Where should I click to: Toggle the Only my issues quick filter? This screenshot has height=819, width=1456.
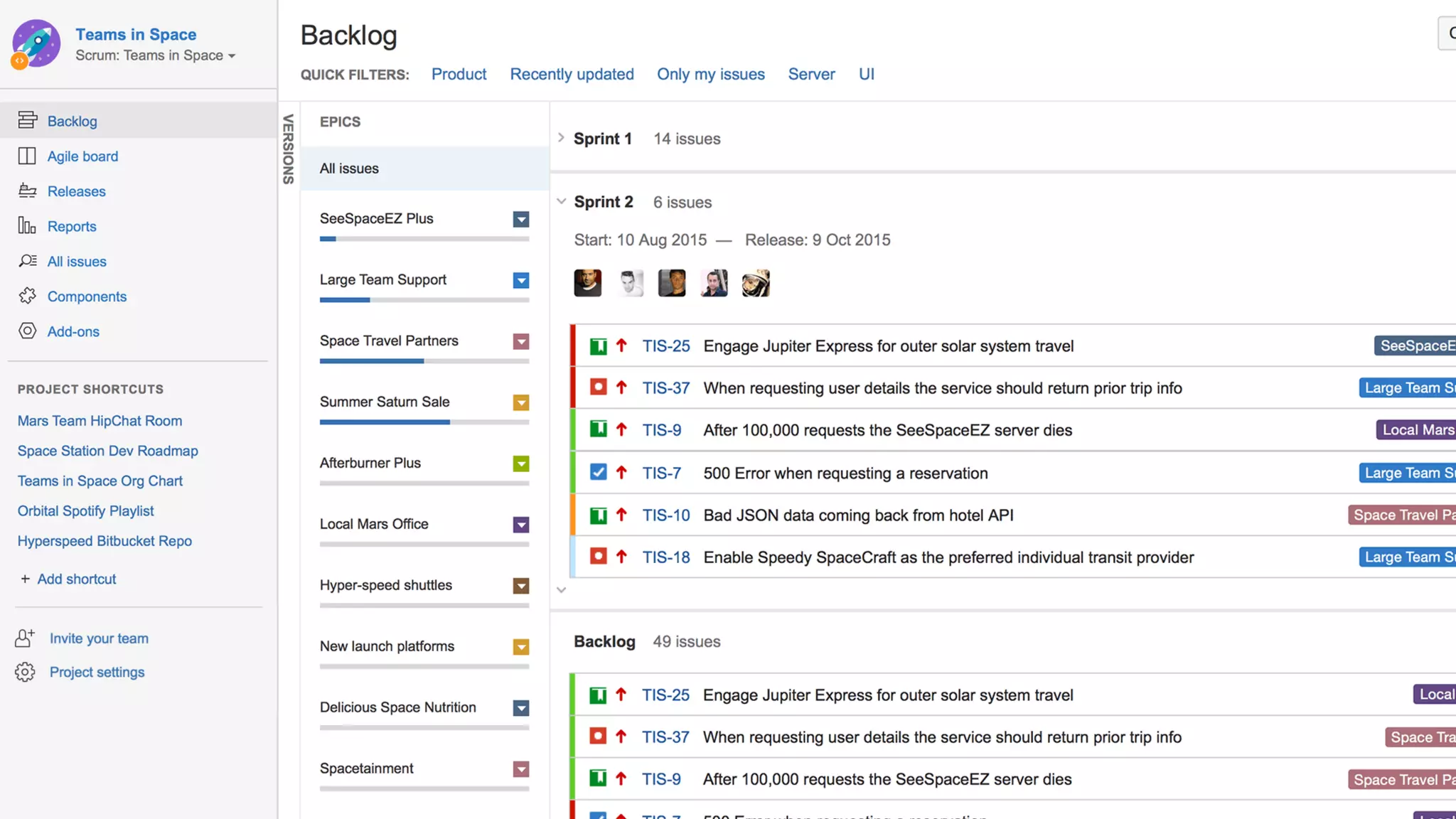[710, 74]
